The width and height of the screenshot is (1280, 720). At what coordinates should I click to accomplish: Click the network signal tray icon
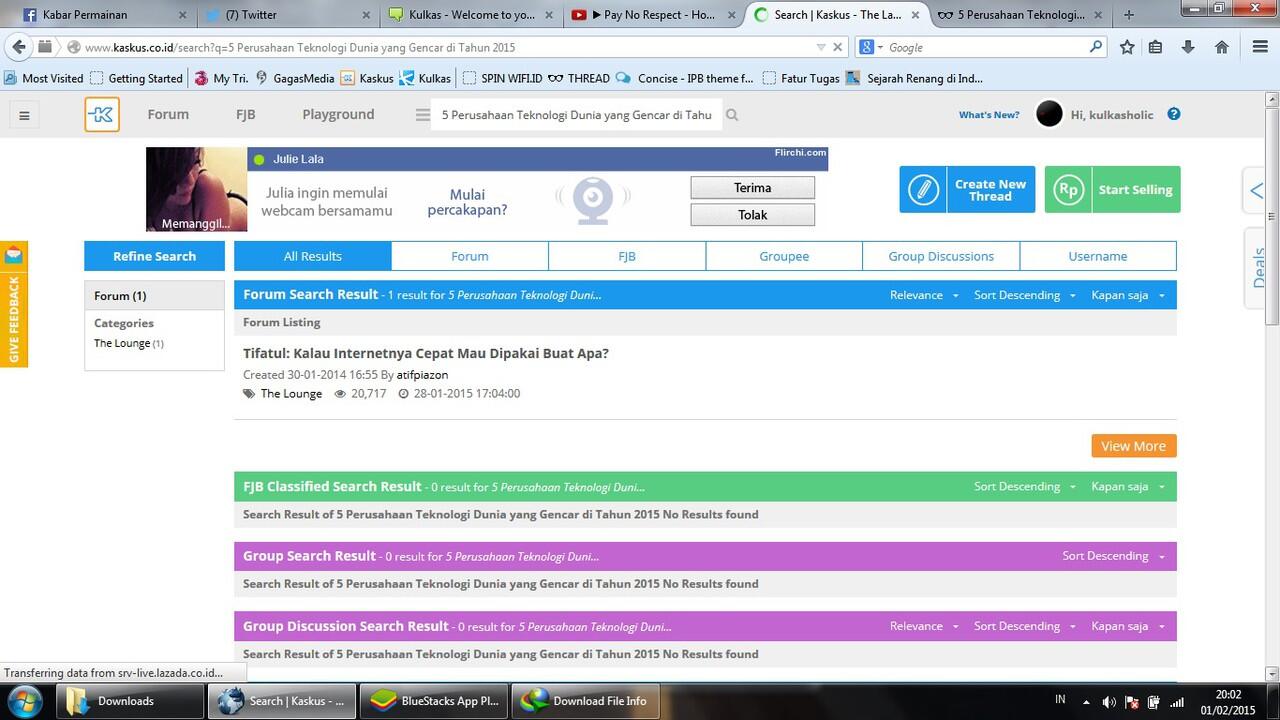(x=1177, y=702)
